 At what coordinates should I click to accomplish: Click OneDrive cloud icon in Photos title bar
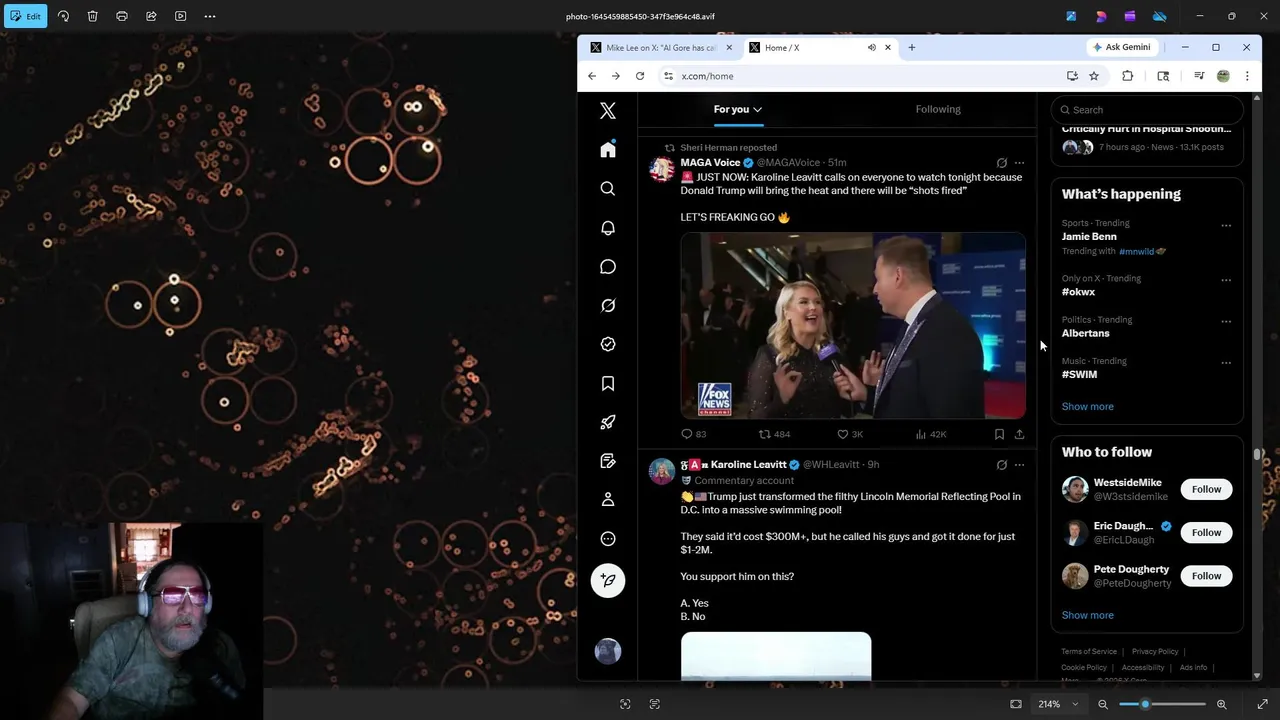pyautogui.click(x=1160, y=16)
